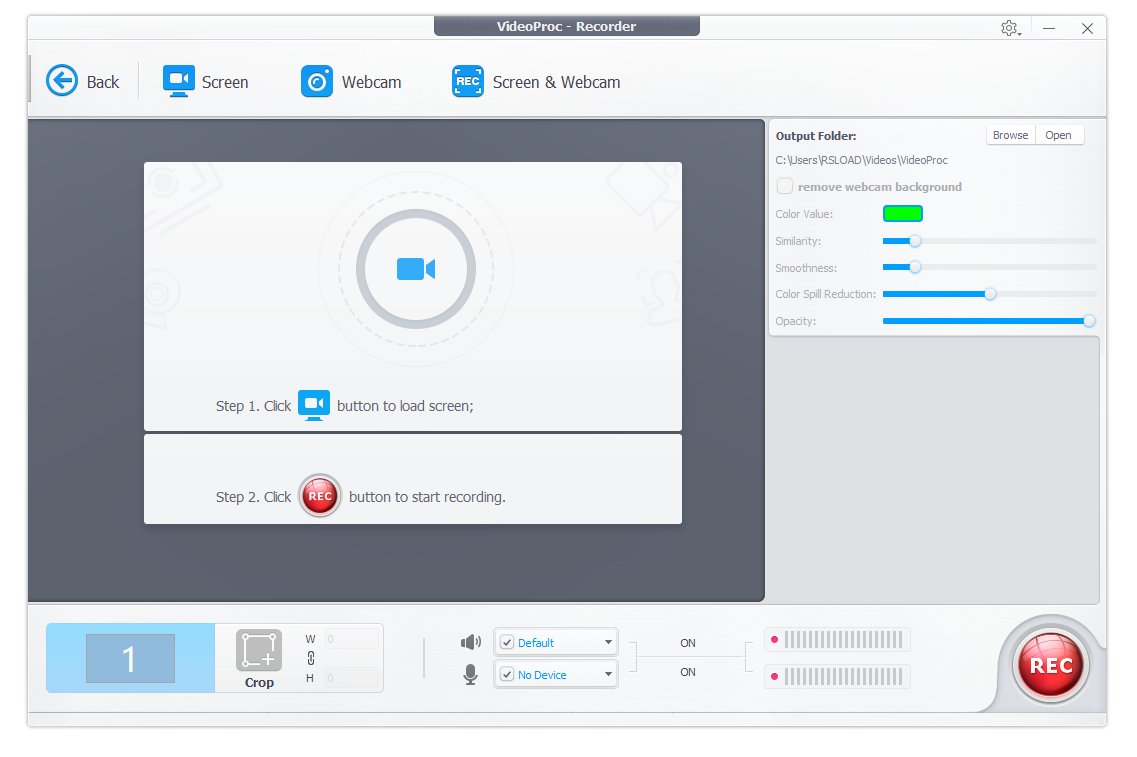Switch to the Screen & Webcam tab
The width and height of the screenshot is (1137, 757).
(537, 82)
